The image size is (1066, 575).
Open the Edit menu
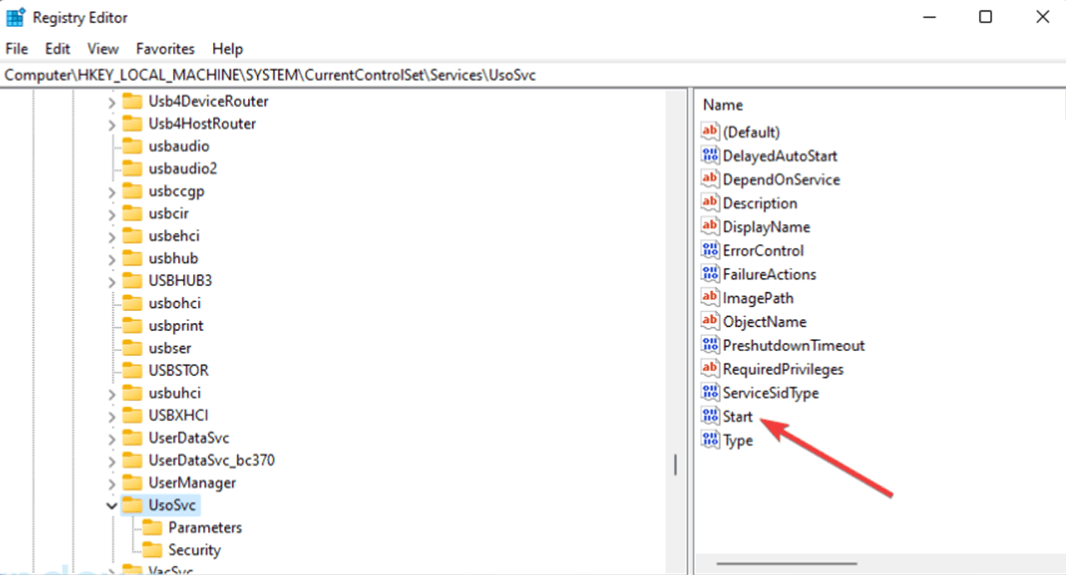tap(58, 49)
